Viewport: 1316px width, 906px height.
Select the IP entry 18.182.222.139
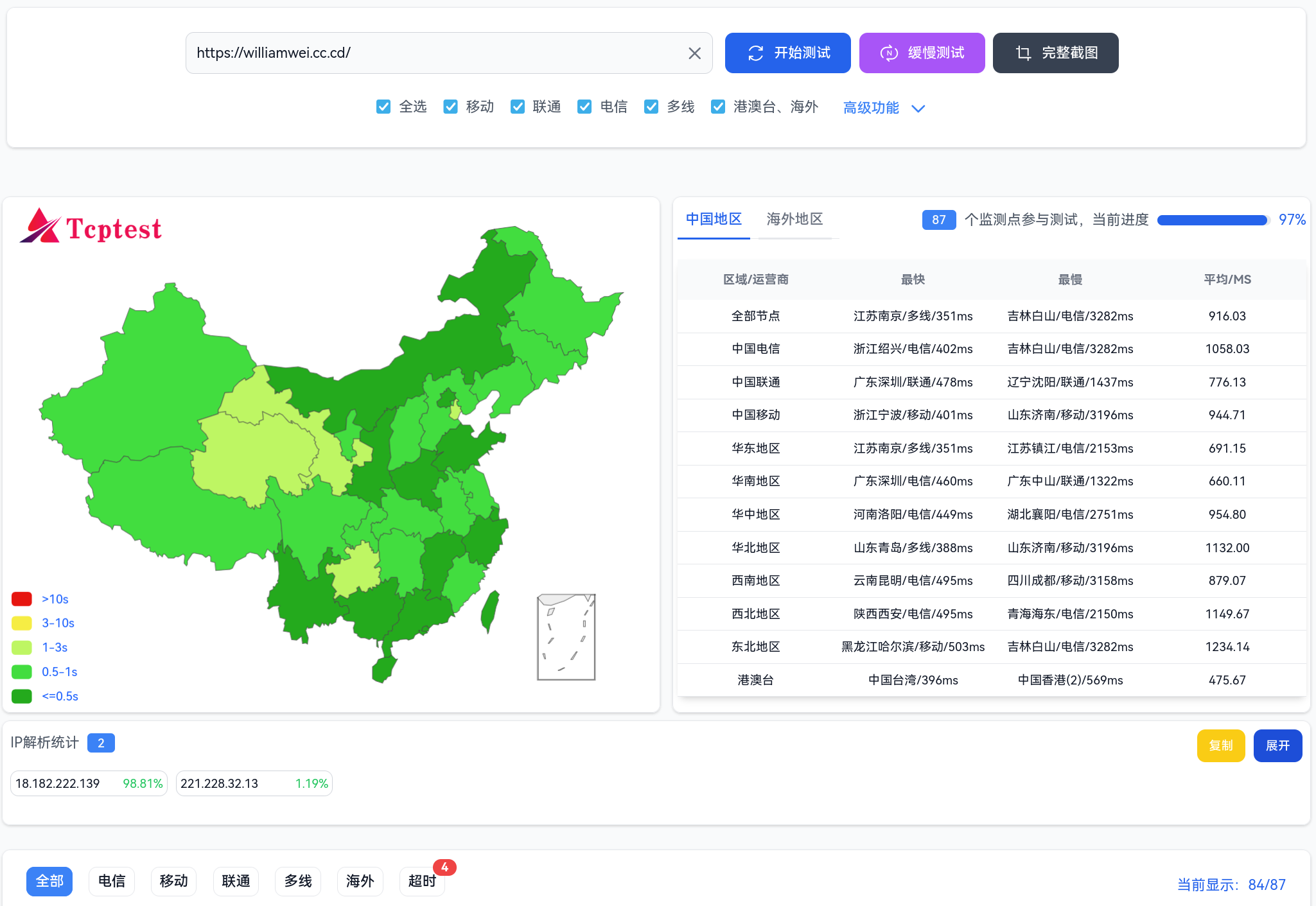[x=88, y=783]
